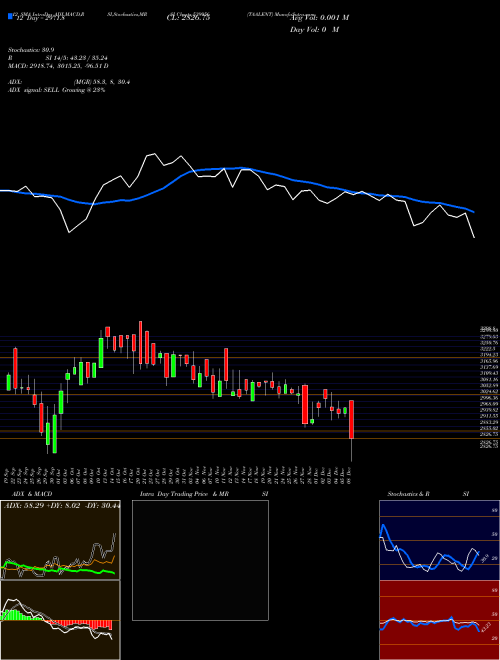Select the CL: 2826.75 closing price text
Screen dimensions: 500x660
(x=188, y=18)
